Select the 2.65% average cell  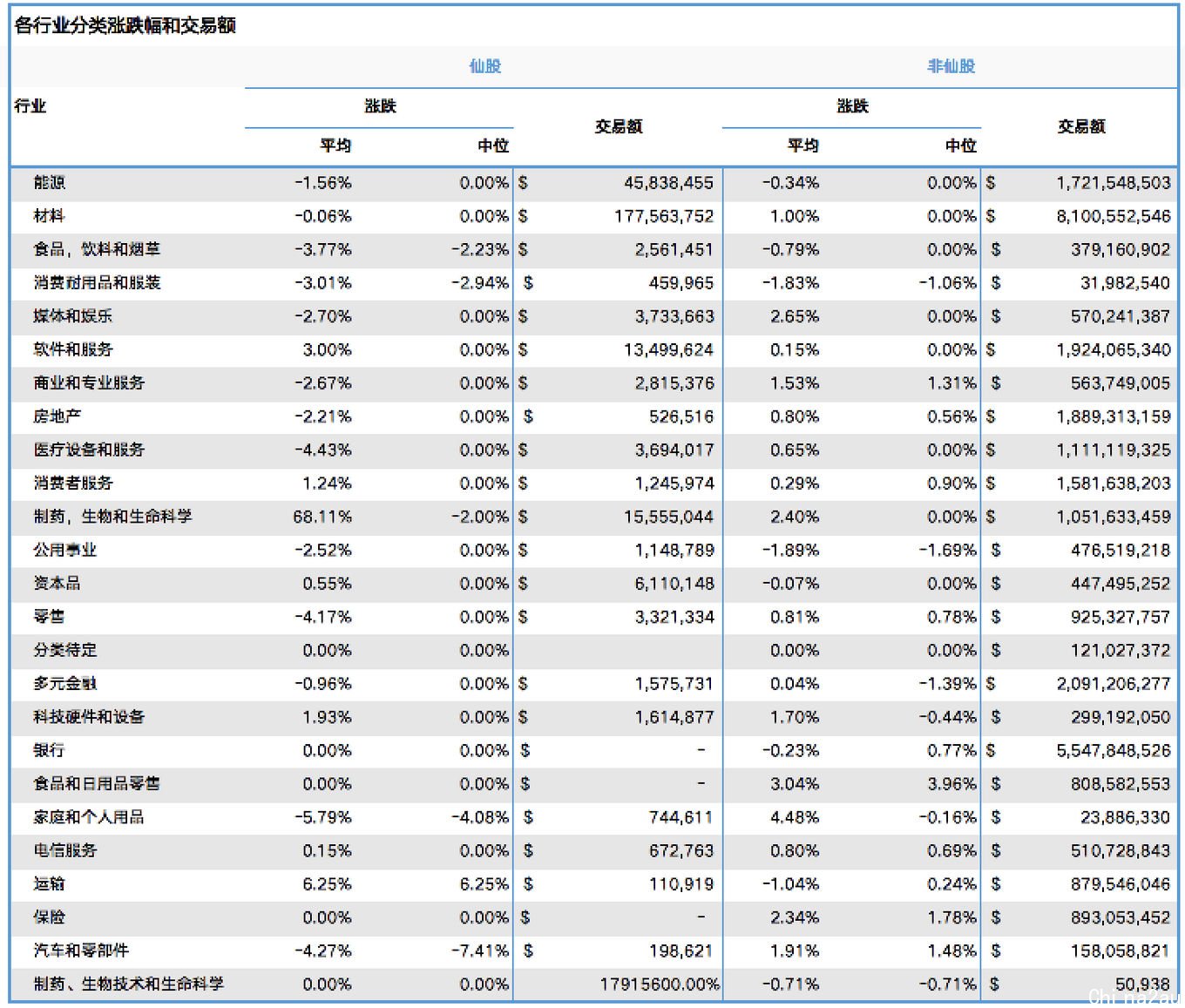[x=795, y=316]
